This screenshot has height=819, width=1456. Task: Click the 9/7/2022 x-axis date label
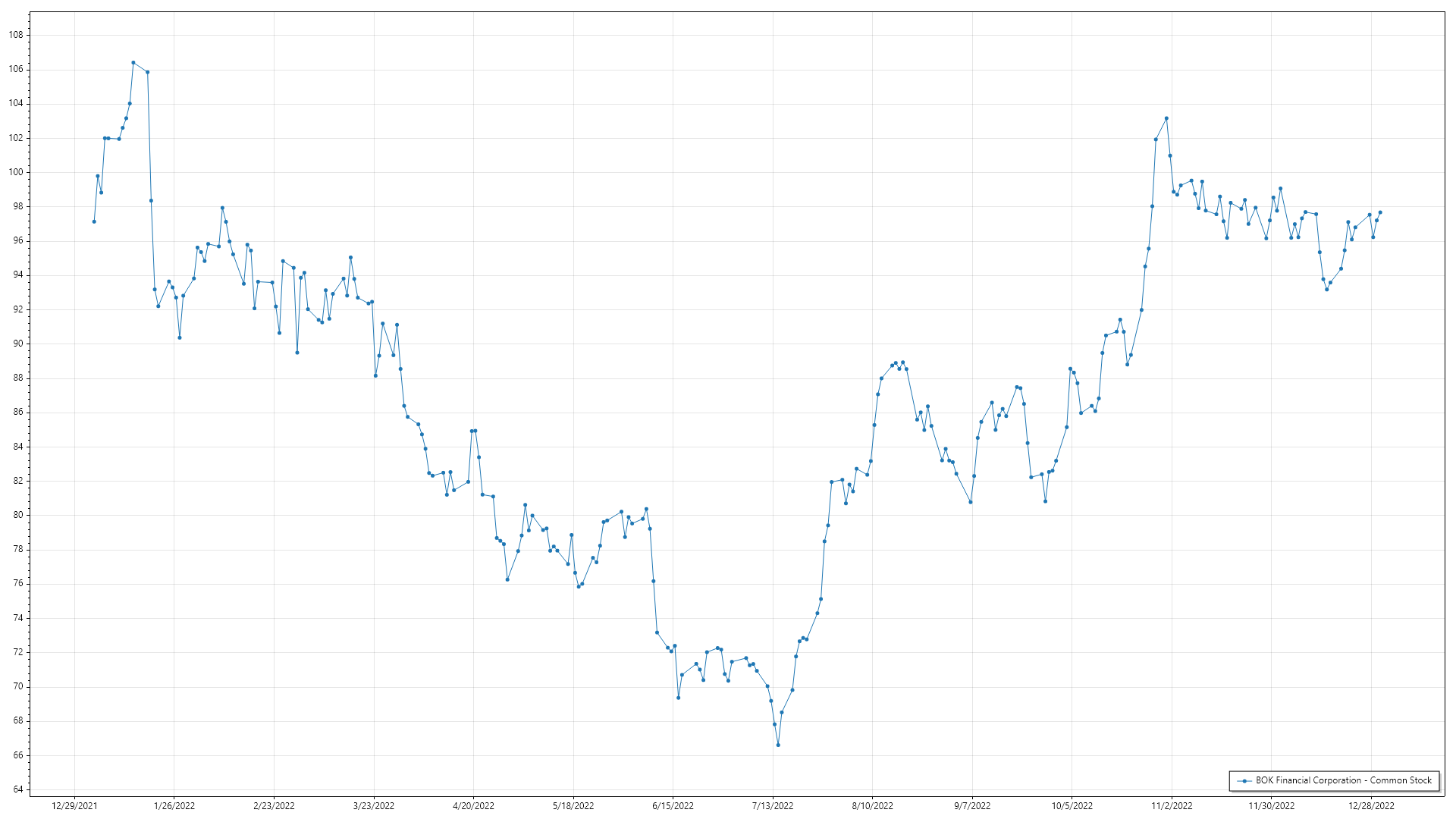(x=972, y=805)
